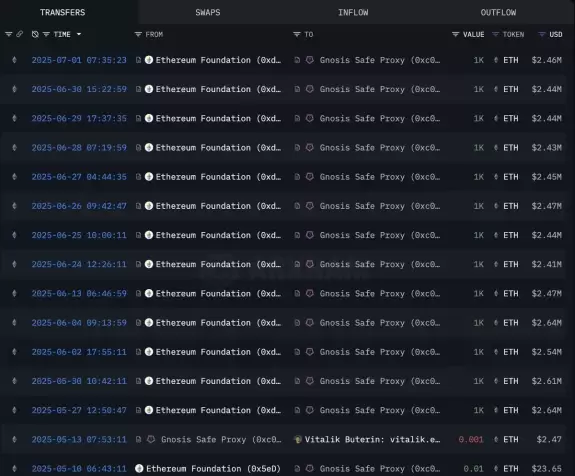Viewport: 575px width, 476px height.
Task: Select the $2.47 USD amount in Vitalik row
Action: (549, 439)
